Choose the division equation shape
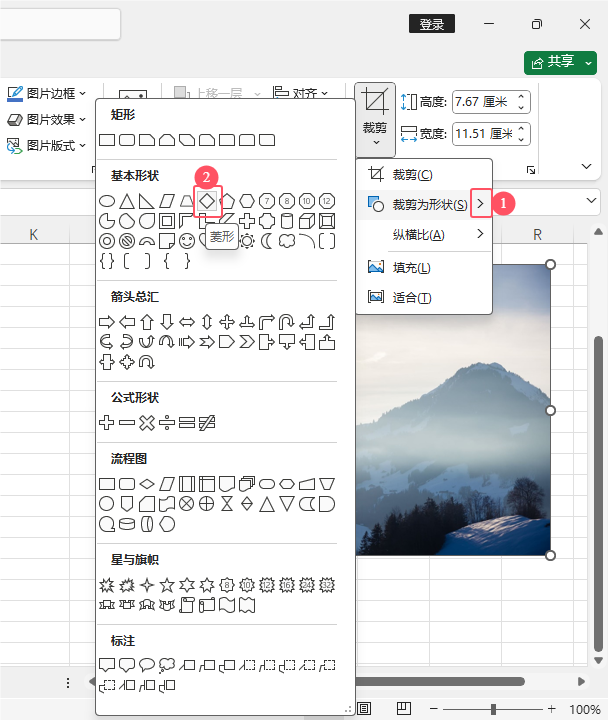608x720 pixels. pos(167,422)
